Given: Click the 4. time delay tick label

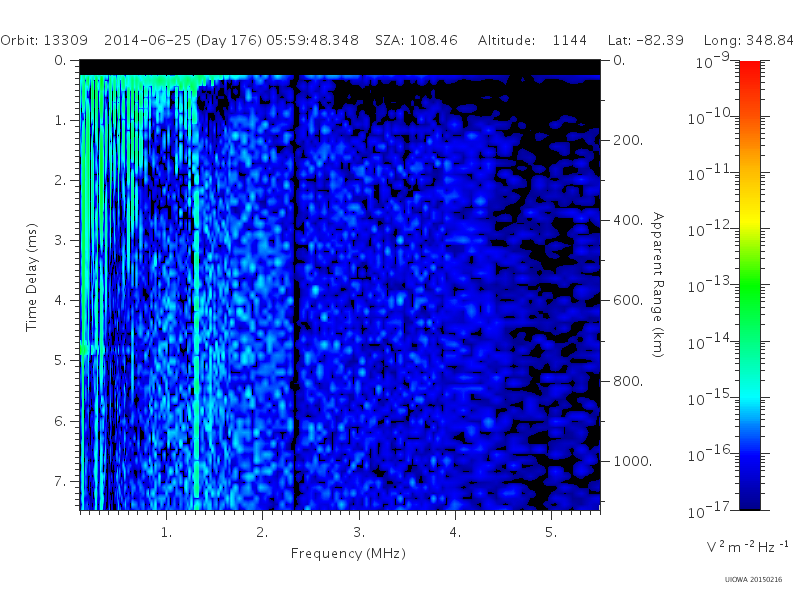Looking at the screenshot, I should click(x=60, y=301).
